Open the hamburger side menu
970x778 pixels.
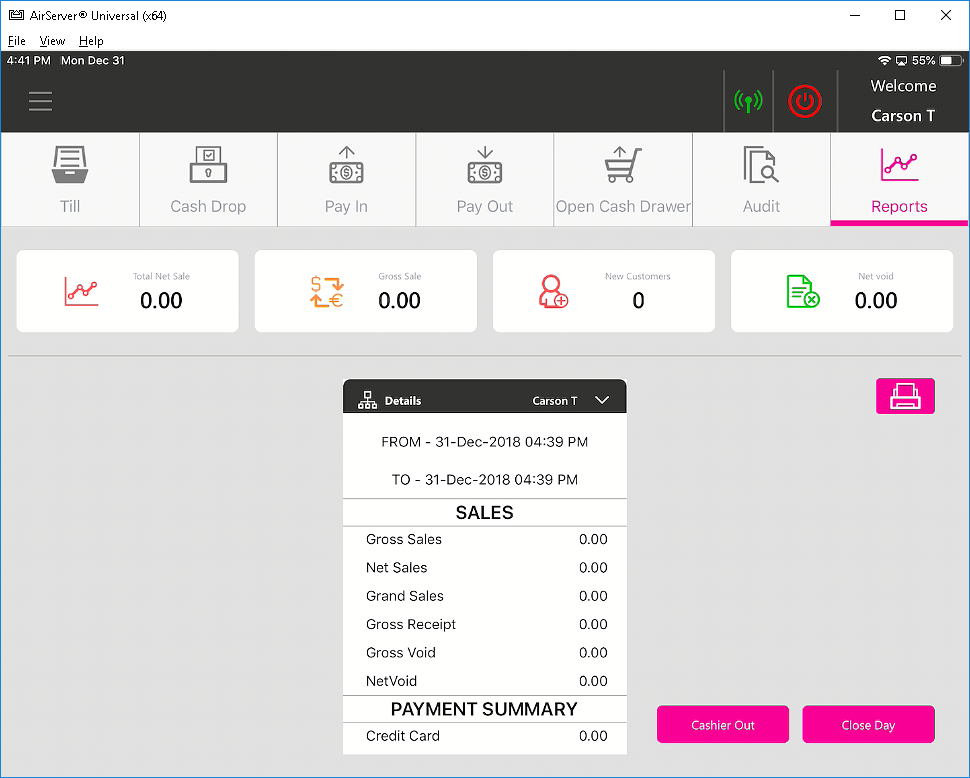click(40, 102)
